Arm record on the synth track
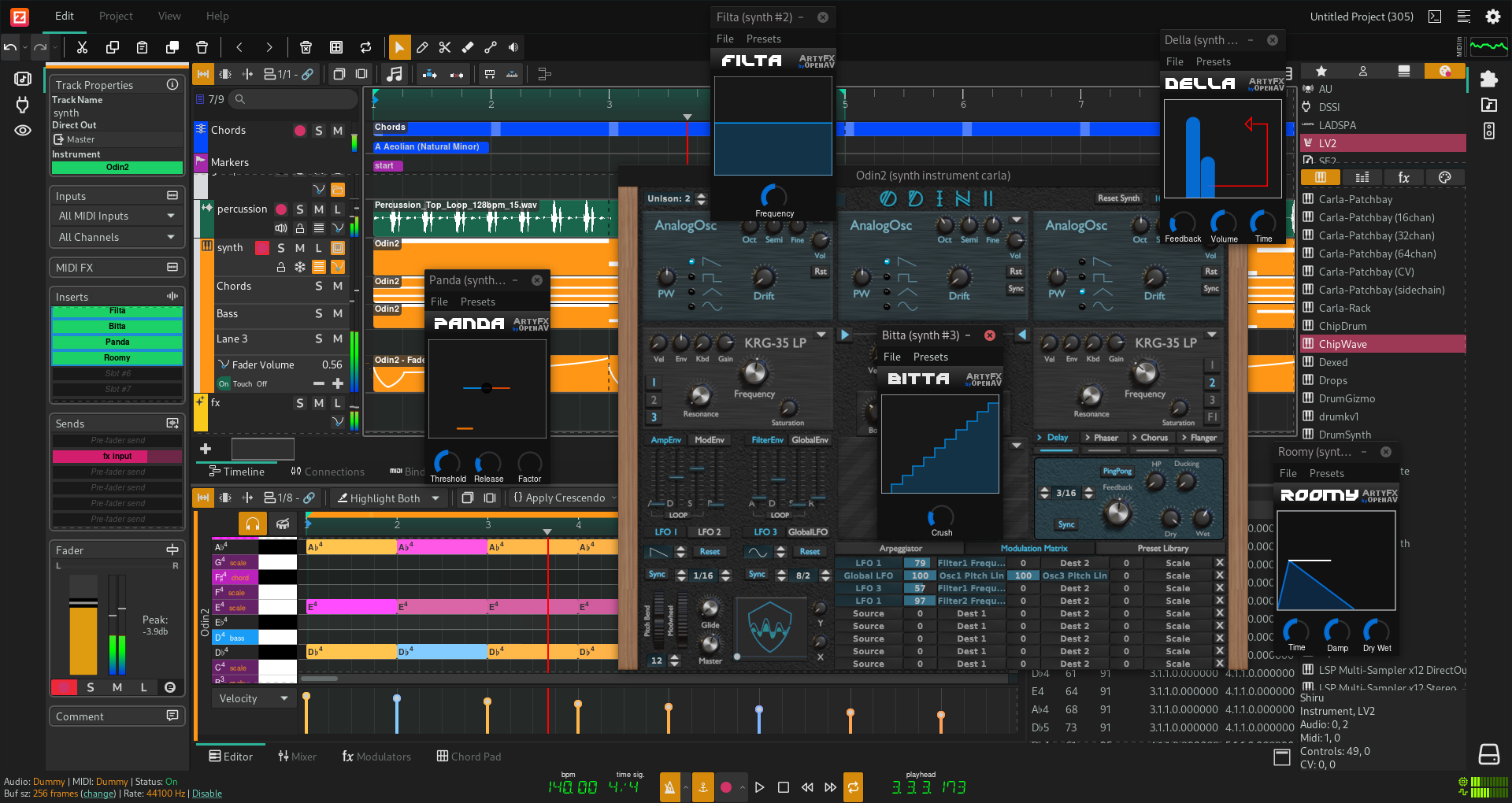Viewport: 1512px width, 803px height. [262, 248]
